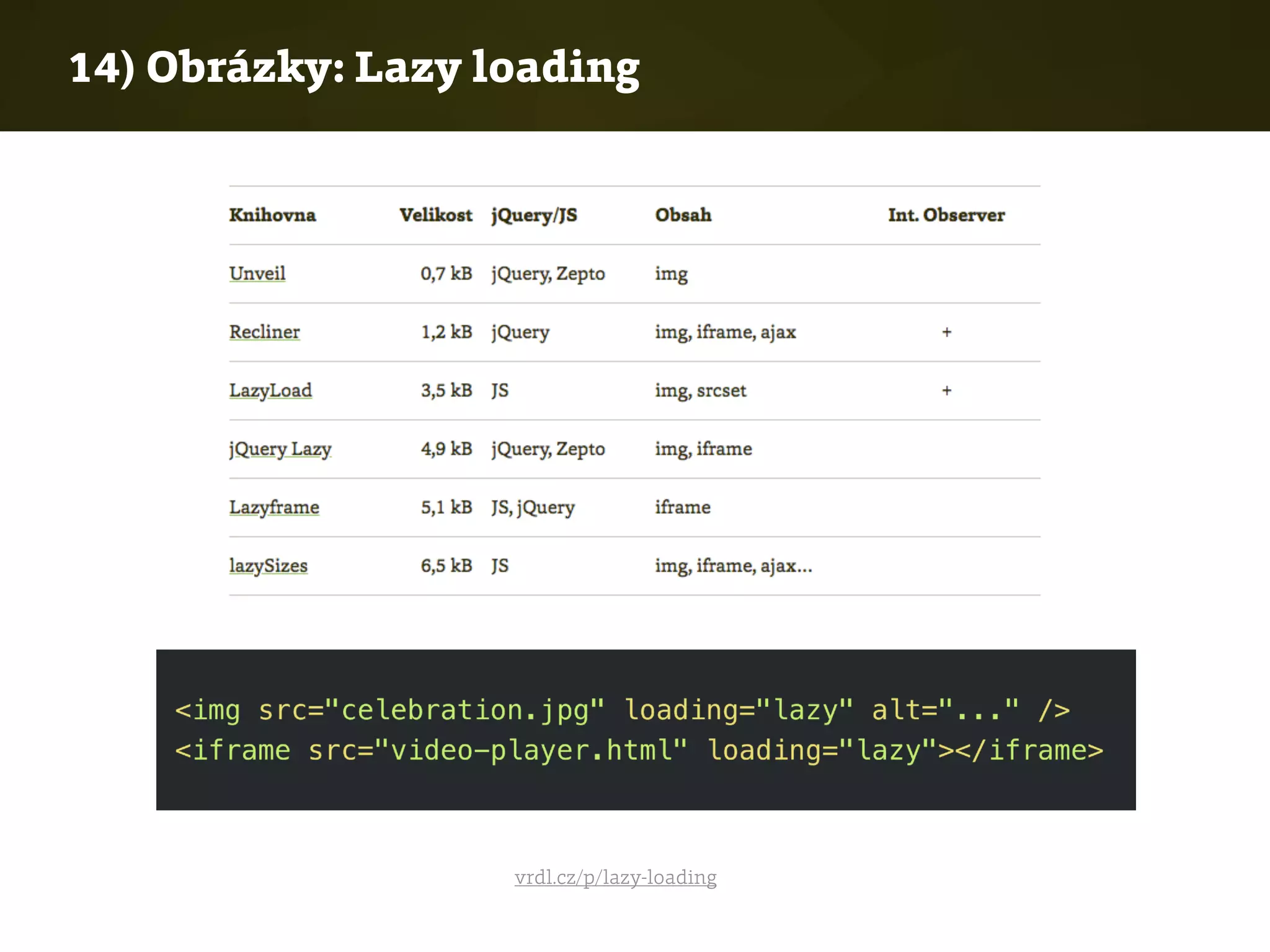The image size is (1270, 952).
Task: Select the 4,9 kB size cell
Action: 446,449
